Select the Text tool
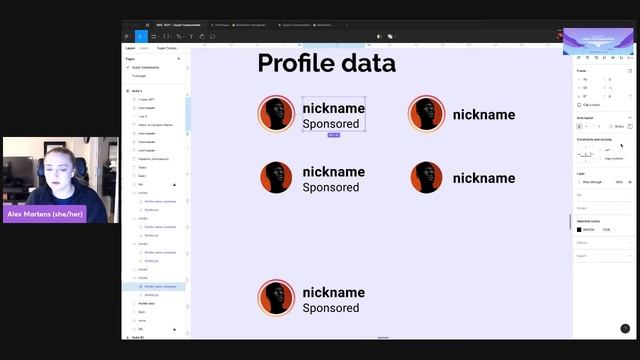 pyautogui.click(x=191, y=36)
